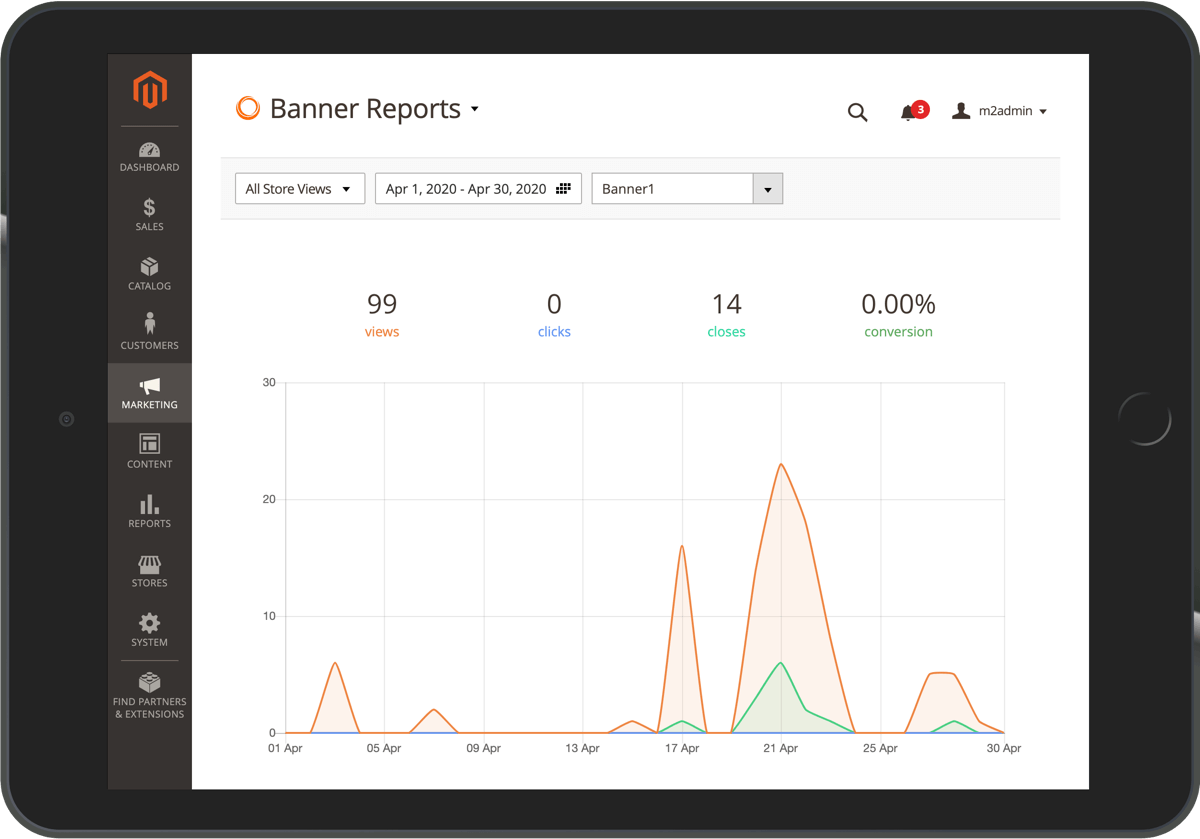The width and height of the screenshot is (1200, 839).
Task: Open the Stores section
Action: pos(149,570)
